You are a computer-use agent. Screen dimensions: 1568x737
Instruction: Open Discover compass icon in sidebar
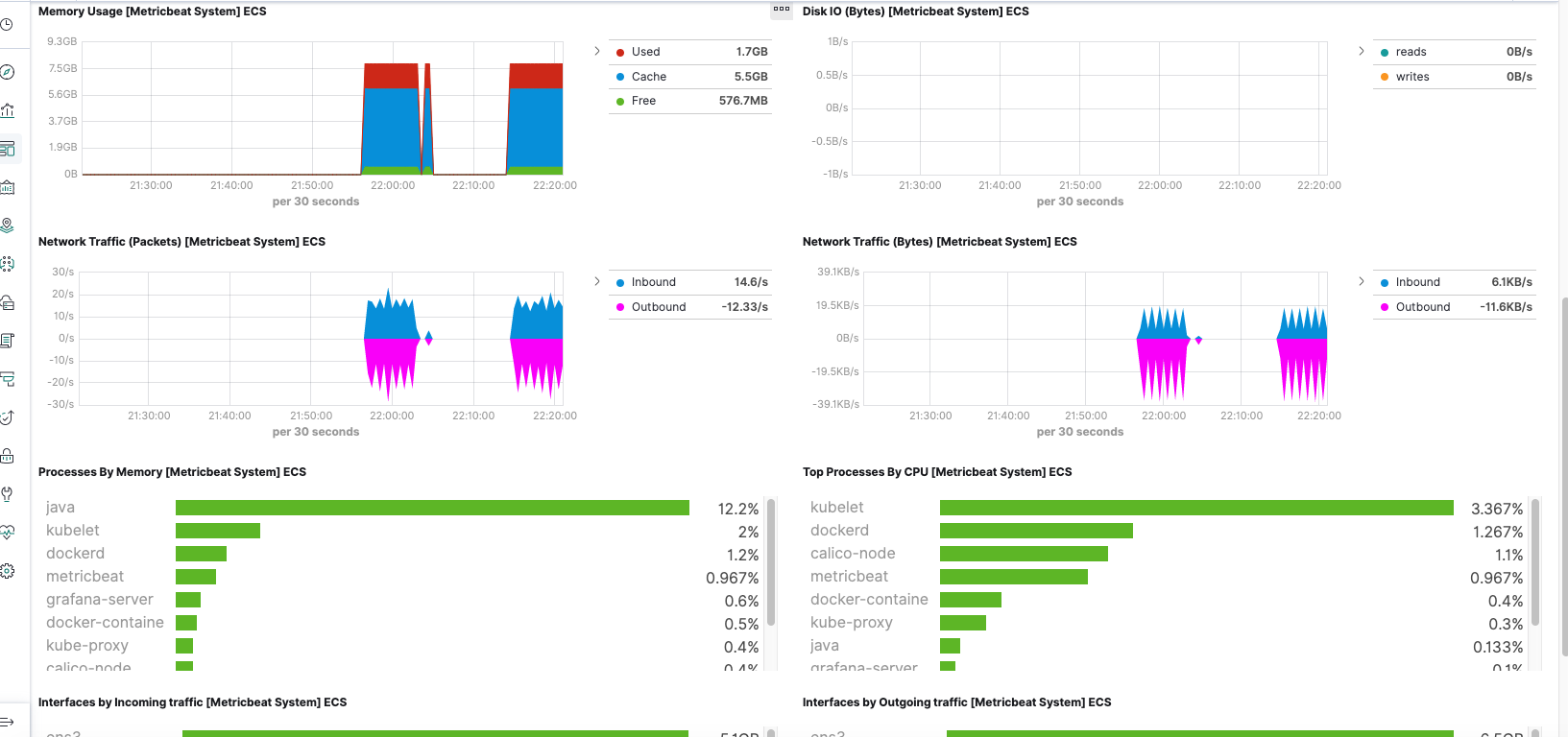(7, 72)
